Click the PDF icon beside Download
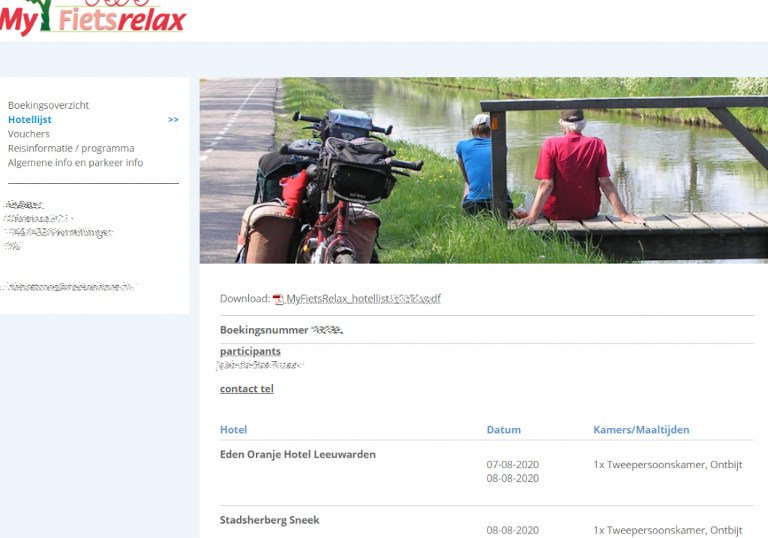Viewport: 768px width, 538px height. pos(278,299)
